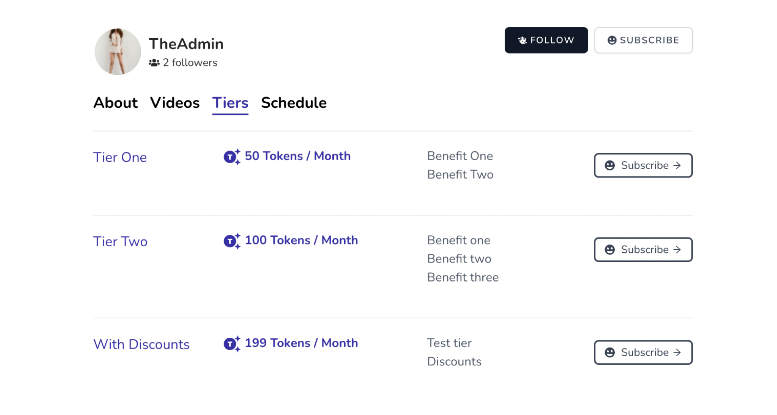Click the token icon beside 199 Tokens / Month
Viewport: 777px width, 415px height.
click(x=232, y=344)
